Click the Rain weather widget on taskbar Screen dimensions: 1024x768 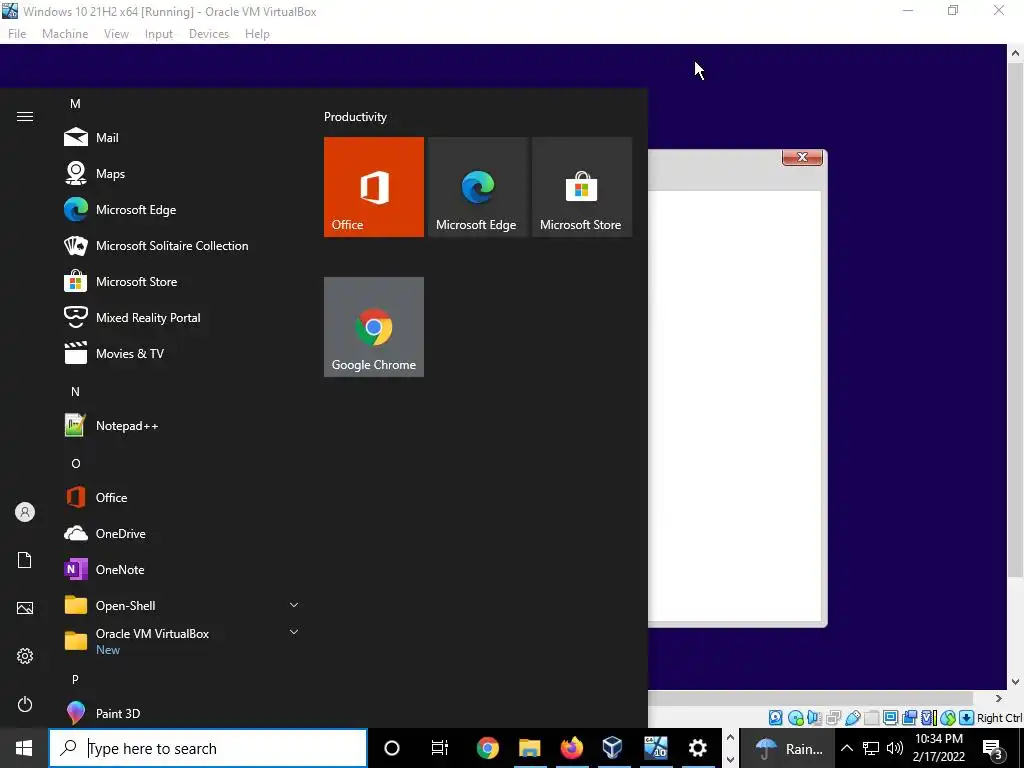(787, 748)
